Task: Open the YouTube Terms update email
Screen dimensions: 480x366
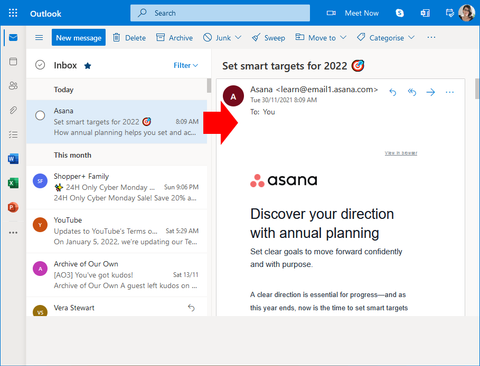Action: pos(117,231)
